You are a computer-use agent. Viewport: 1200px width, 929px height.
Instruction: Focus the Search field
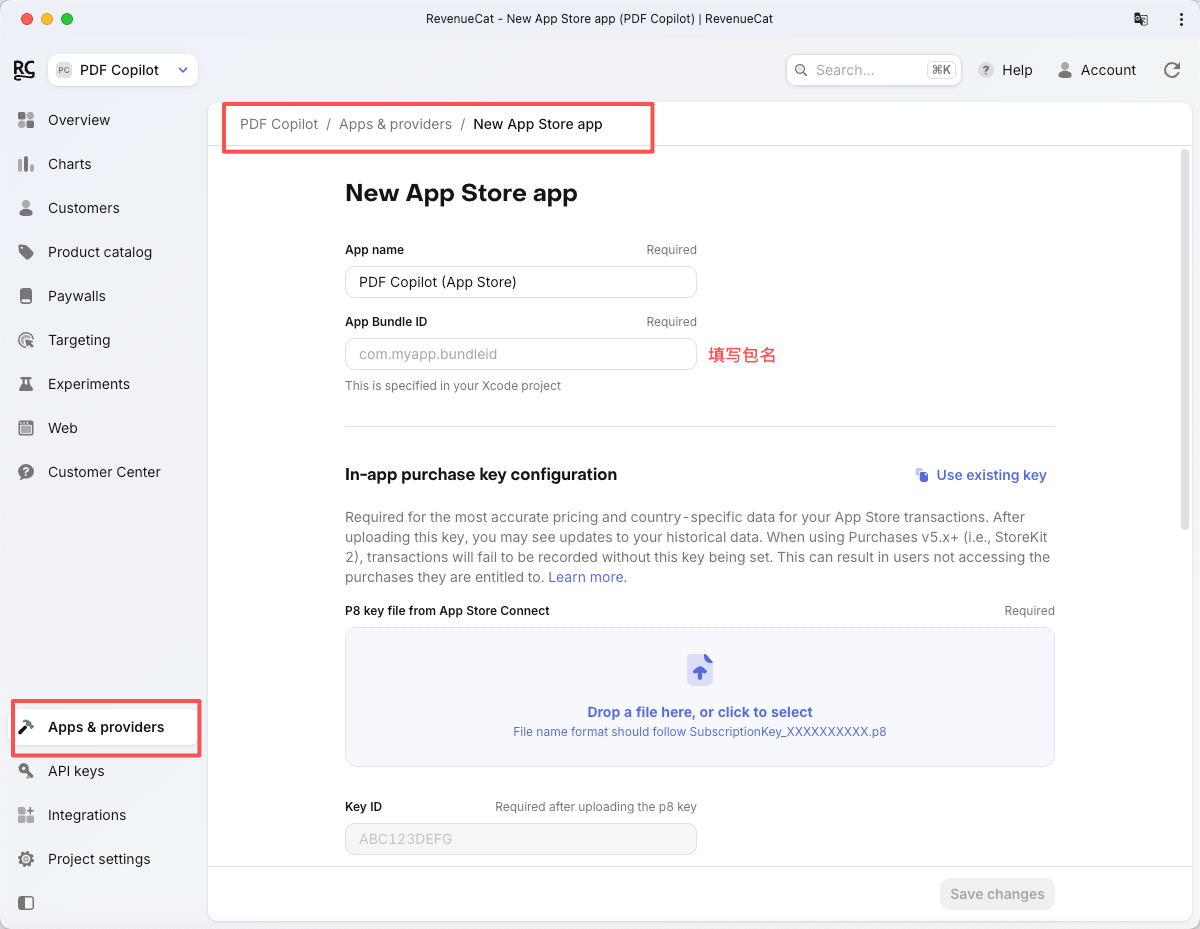coord(873,70)
